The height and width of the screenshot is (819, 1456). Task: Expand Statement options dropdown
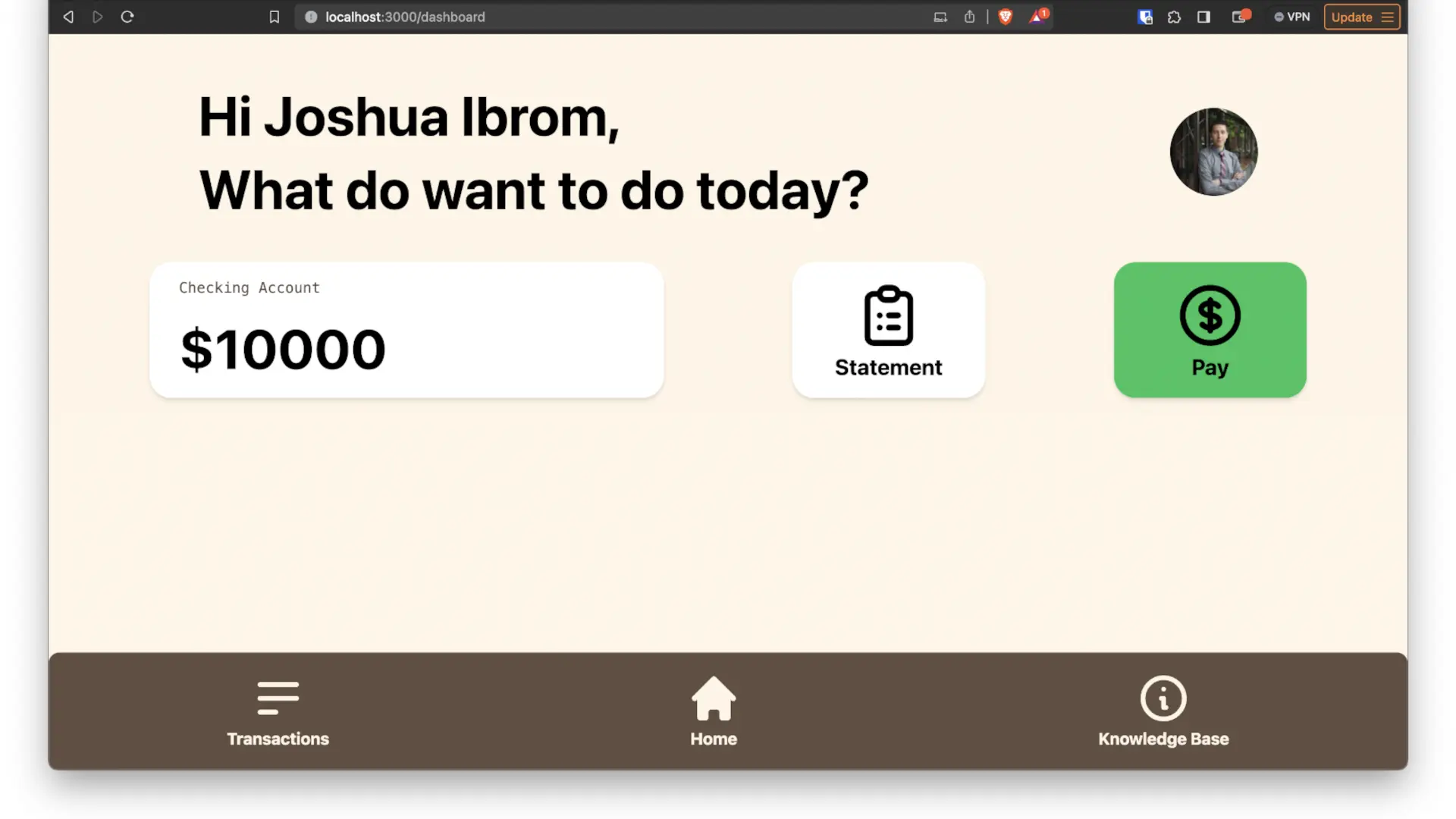pos(888,329)
